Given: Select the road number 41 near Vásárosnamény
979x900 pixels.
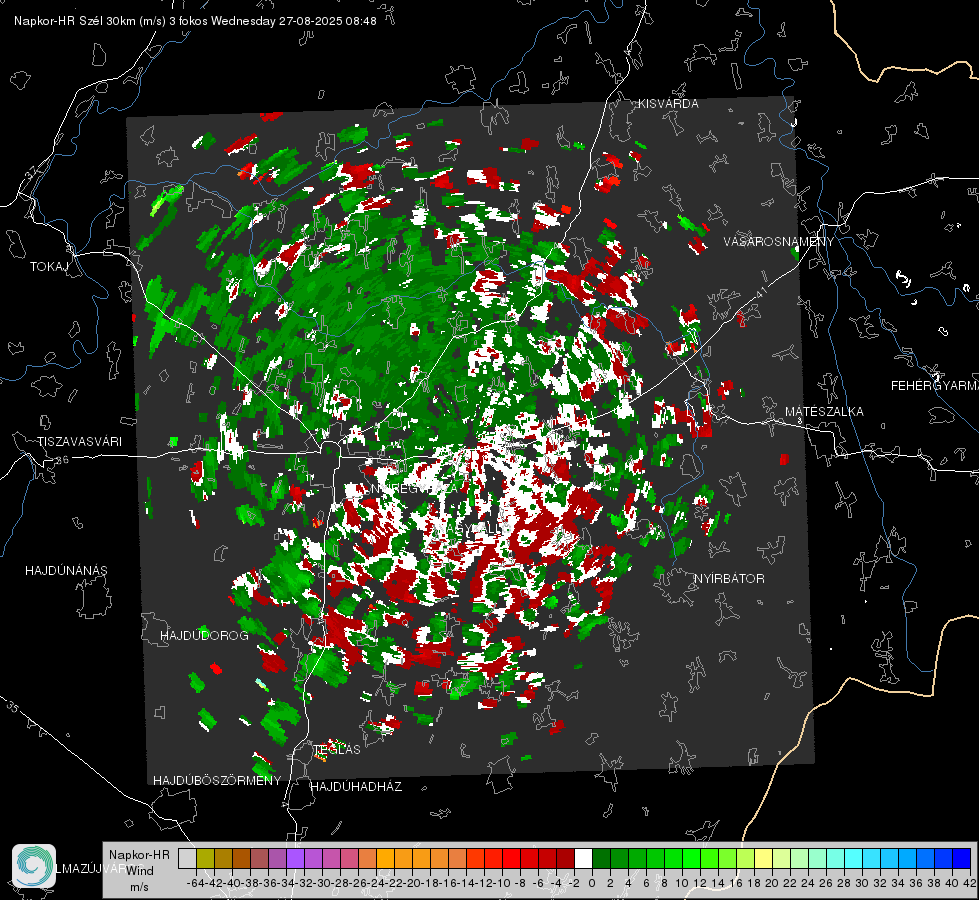Looking at the screenshot, I should [x=759, y=291].
